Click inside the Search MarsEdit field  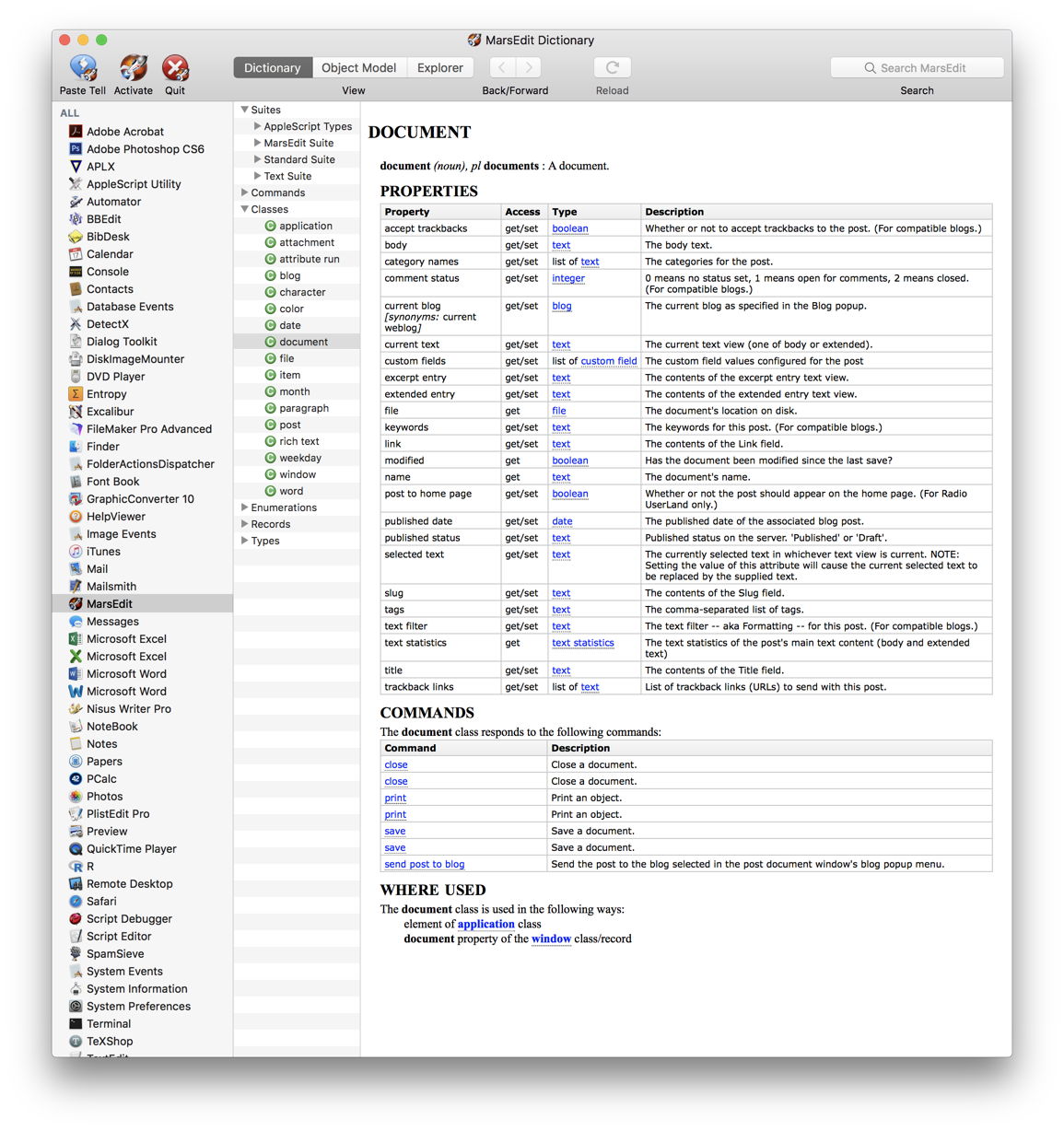click(917, 67)
